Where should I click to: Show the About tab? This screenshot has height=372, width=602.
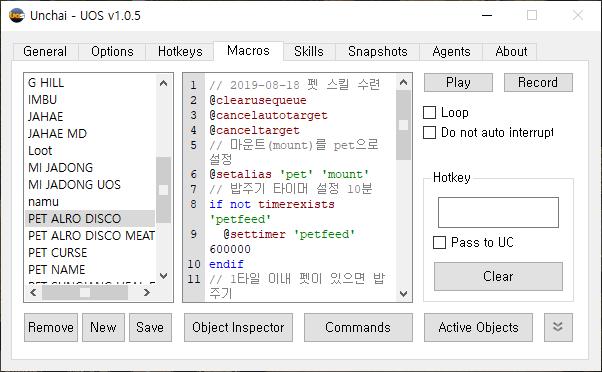pos(511,52)
